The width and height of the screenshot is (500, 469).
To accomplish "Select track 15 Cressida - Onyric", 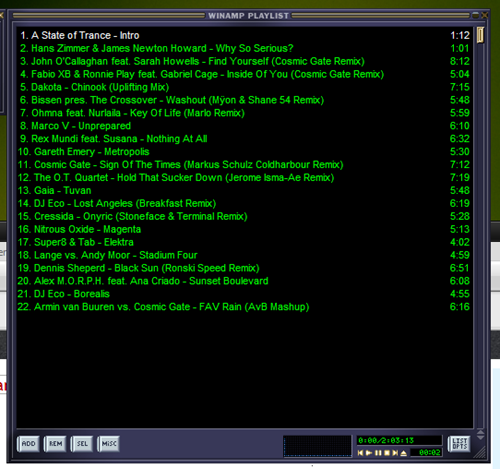I will pos(245,216).
